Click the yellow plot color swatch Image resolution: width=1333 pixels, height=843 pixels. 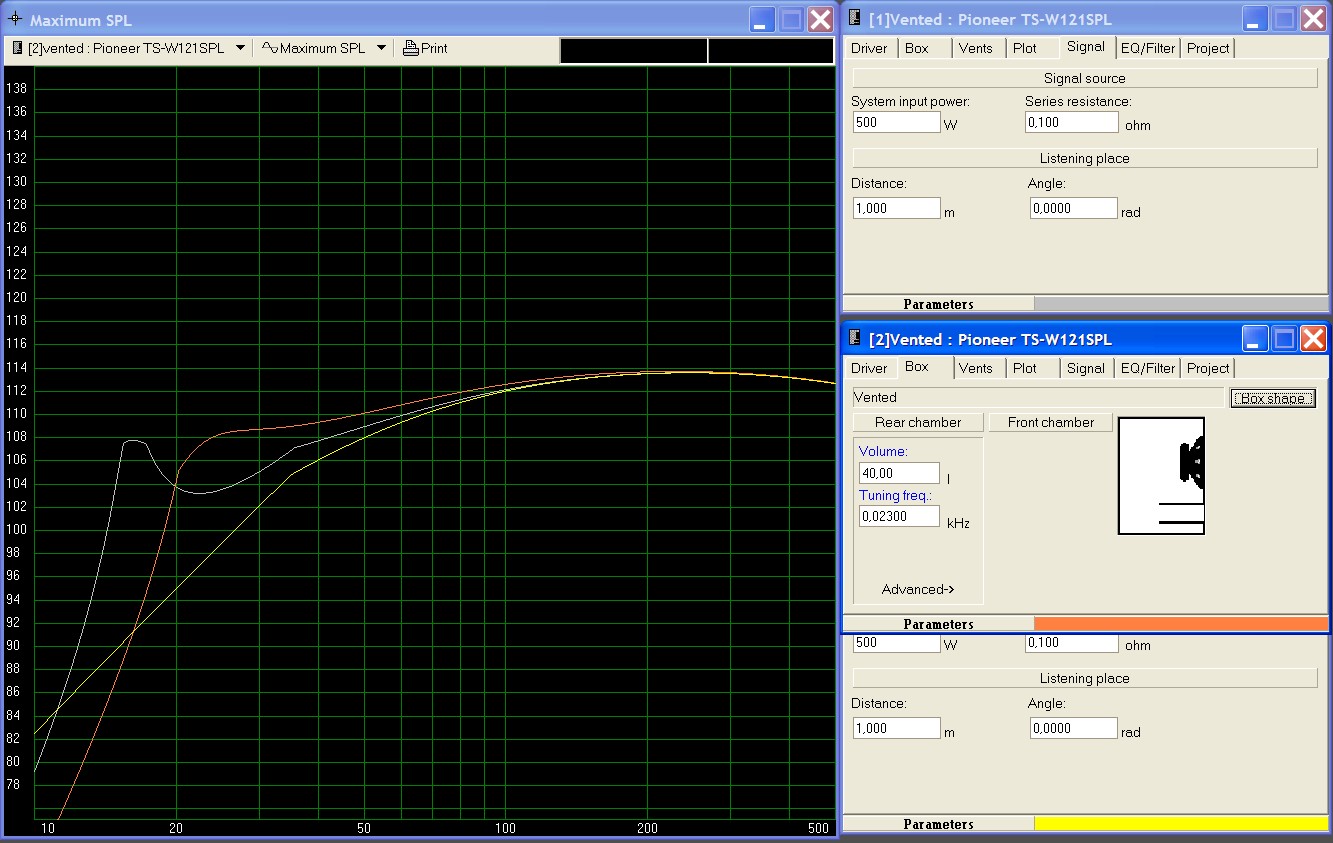pos(1180,824)
